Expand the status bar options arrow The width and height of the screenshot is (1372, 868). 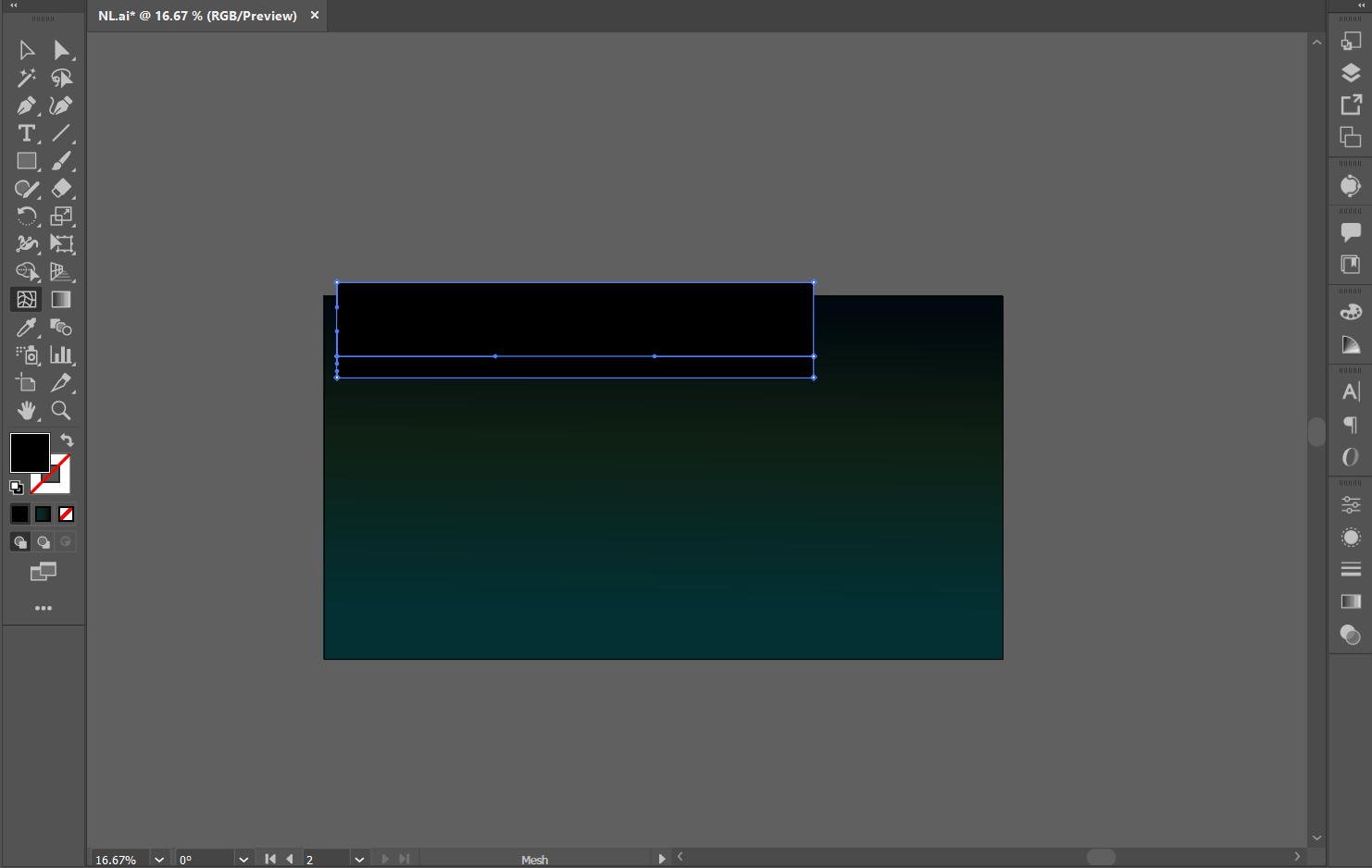pos(661,859)
